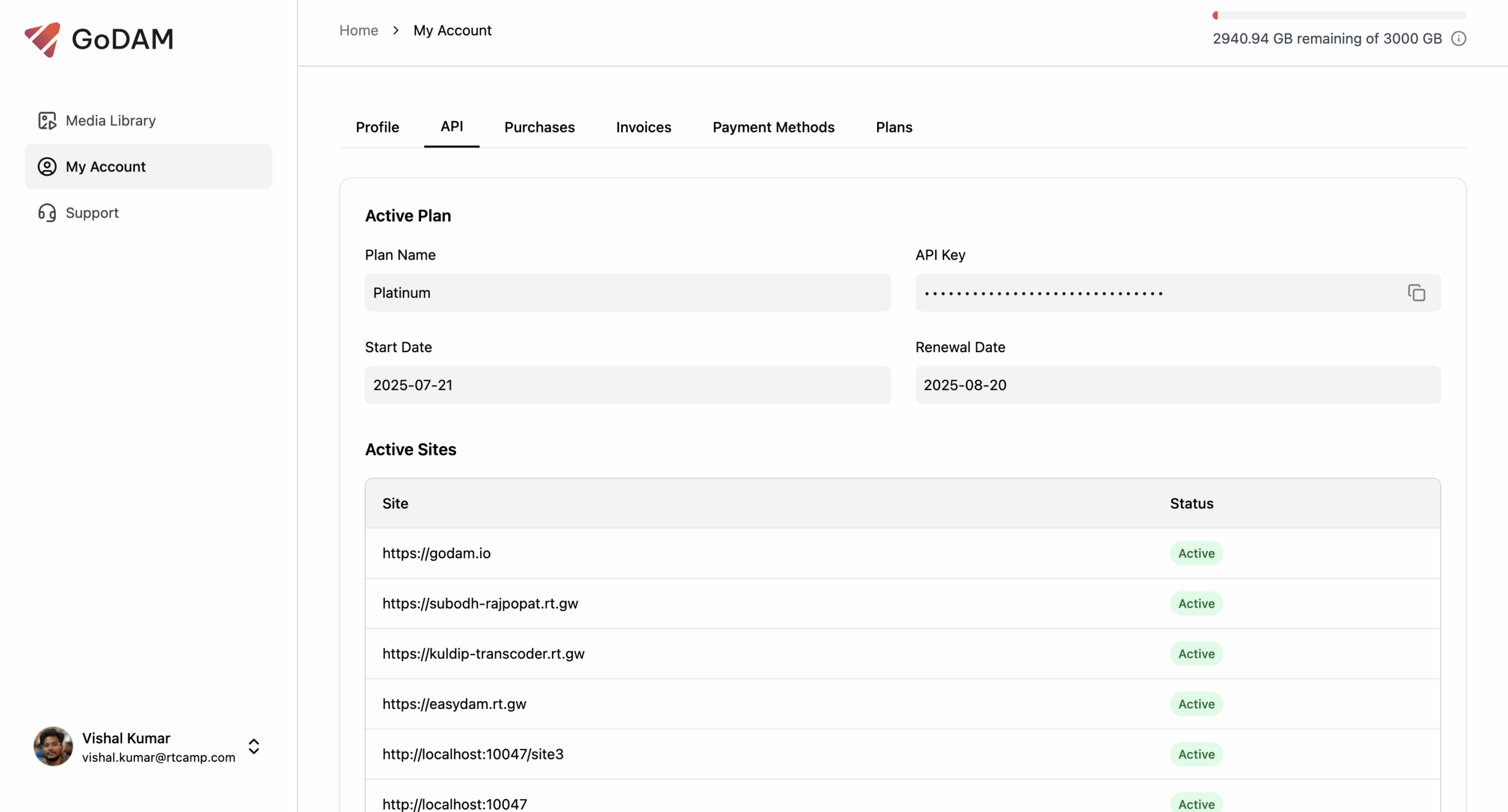The height and width of the screenshot is (812, 1508).
Task: Open the https://godam.io site entry
Action: point(436,553)
